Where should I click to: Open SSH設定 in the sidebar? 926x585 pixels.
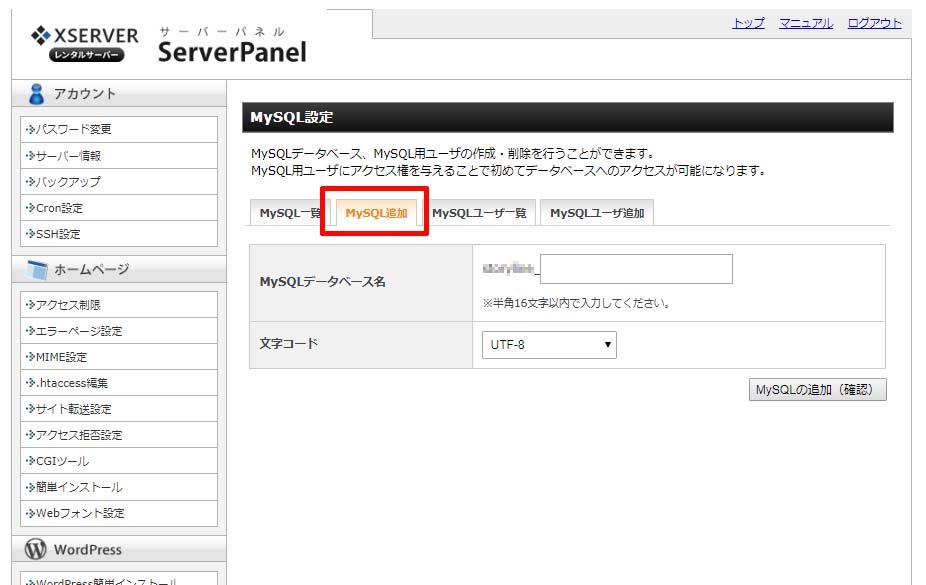coord(58,234)
